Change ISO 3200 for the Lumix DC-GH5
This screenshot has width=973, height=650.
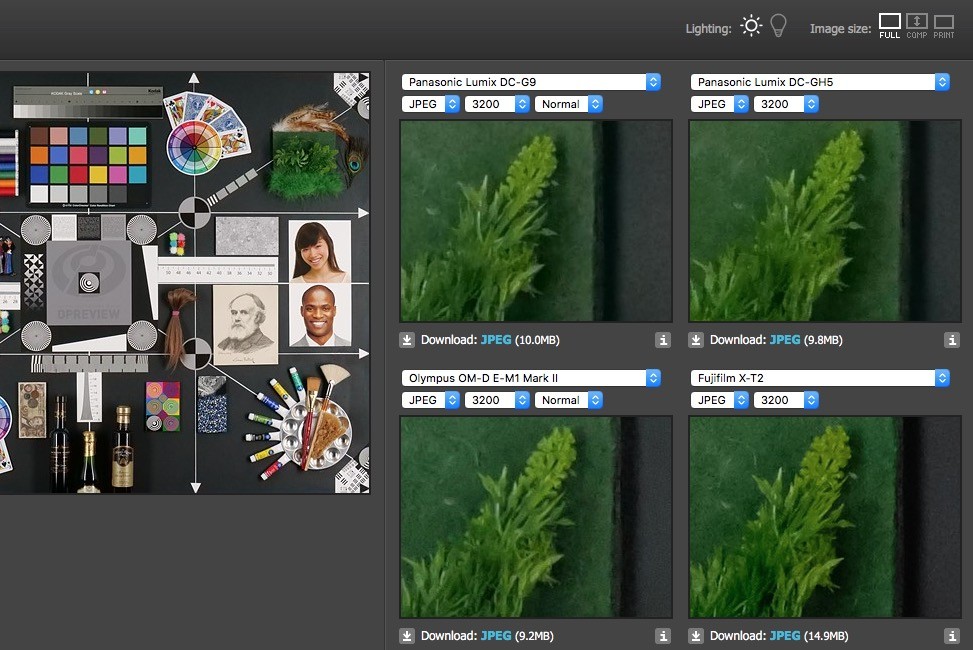click(786, 104)
